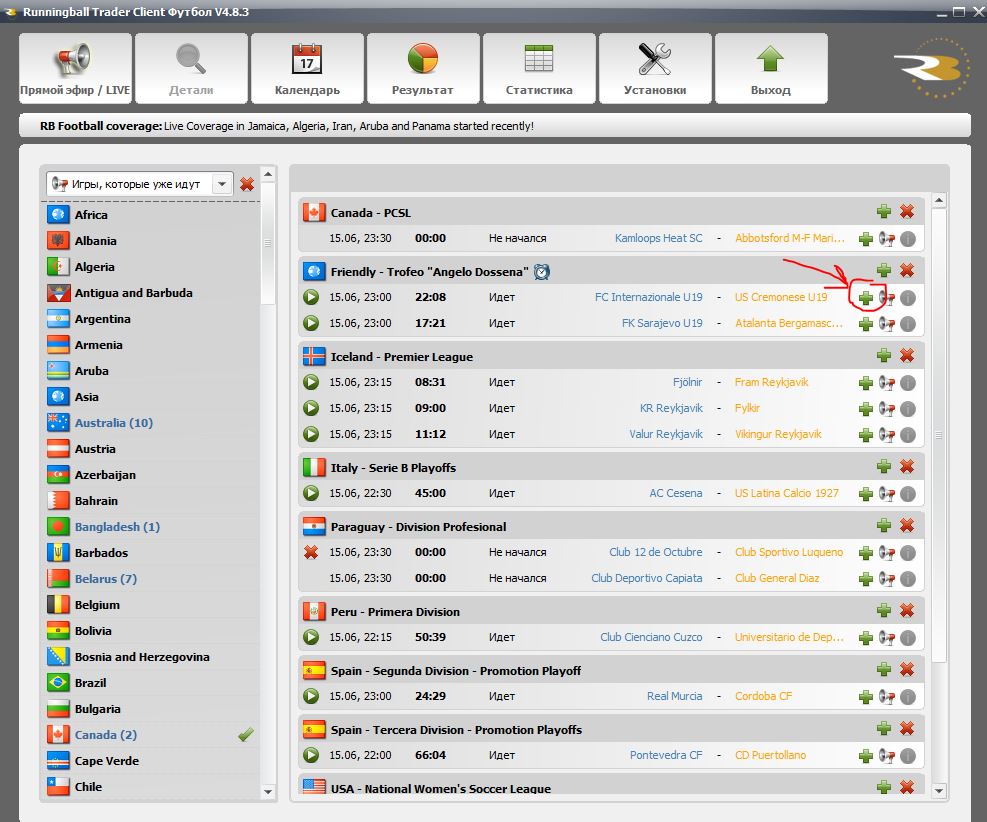Select Canada (2) in the country list
Image resolution: width=987 pixels, height=822 pixels.
(x=151, y=735)
